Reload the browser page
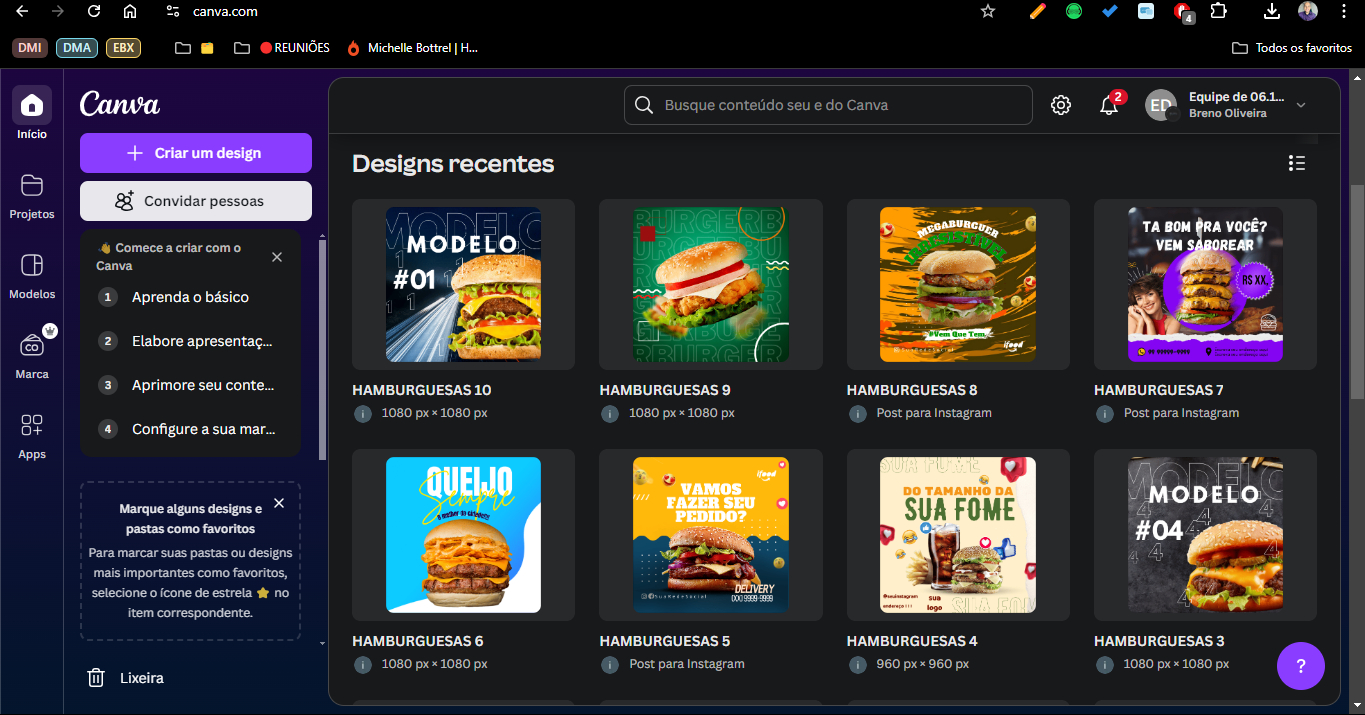Viewport: 1365px width, 715px height. coord(94,12)
